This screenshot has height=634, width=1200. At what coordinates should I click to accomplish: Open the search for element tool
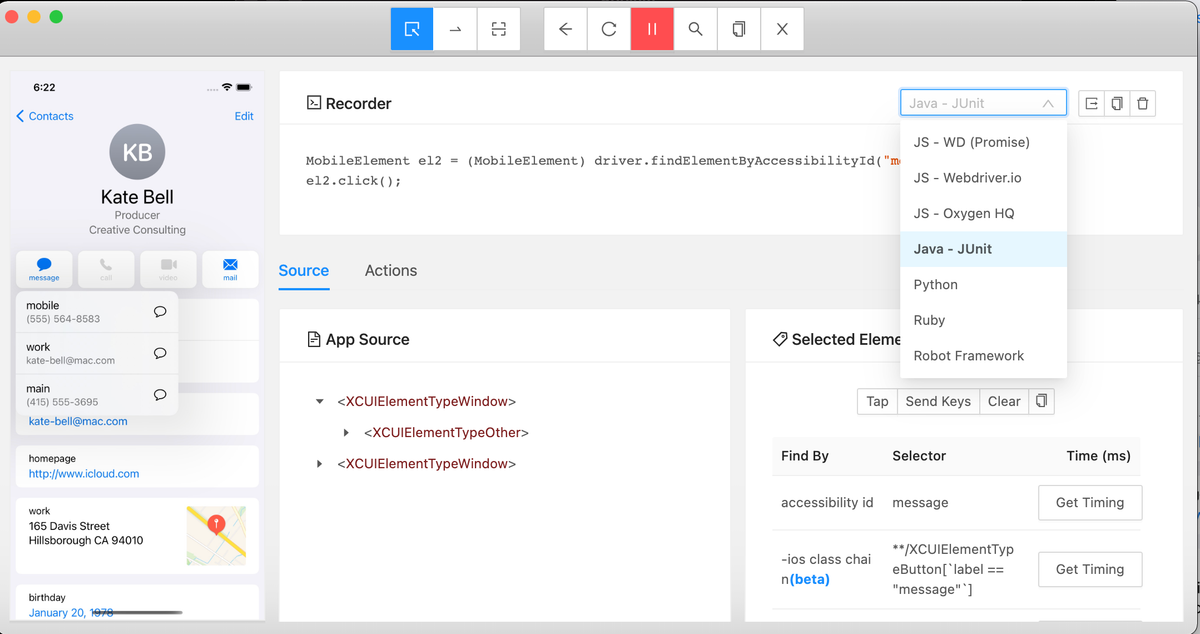pos(694,28)
